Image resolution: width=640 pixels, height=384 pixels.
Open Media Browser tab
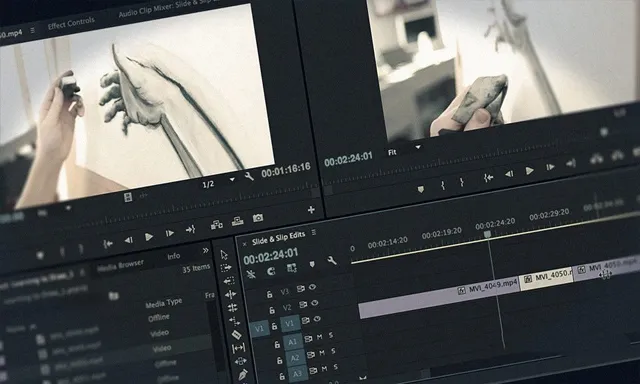(120, 266)
